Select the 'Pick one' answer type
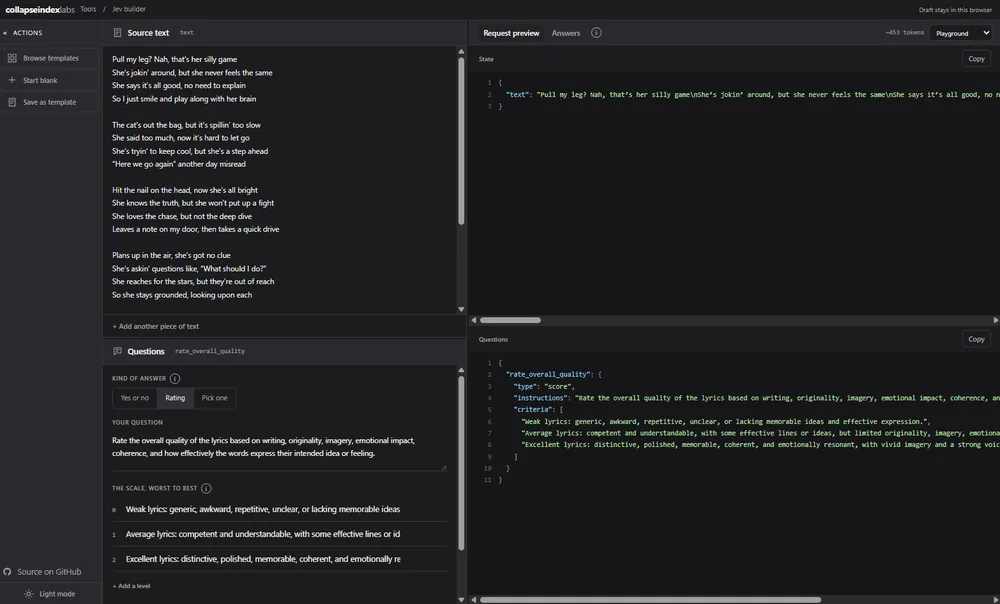Screen dimensions: 1000x604 pyautogui.click(x=214, y=398)
